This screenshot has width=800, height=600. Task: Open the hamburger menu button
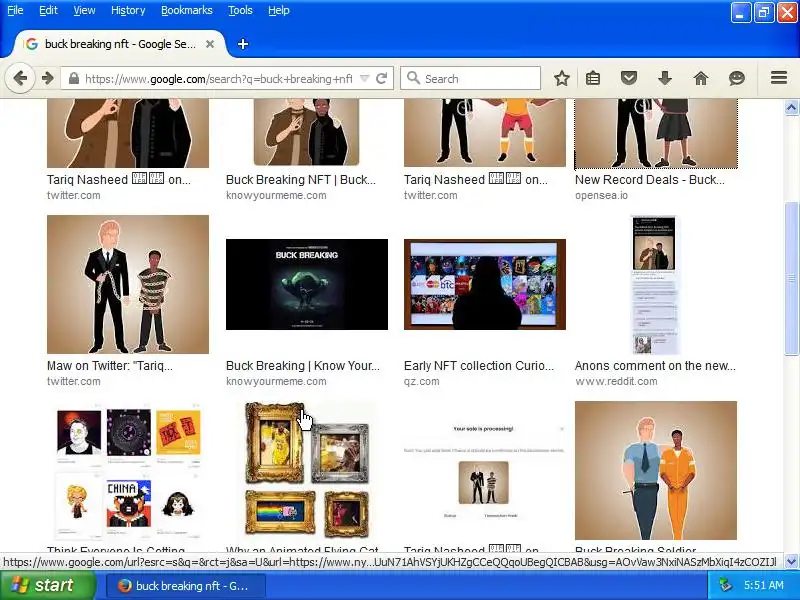point(779,78)
